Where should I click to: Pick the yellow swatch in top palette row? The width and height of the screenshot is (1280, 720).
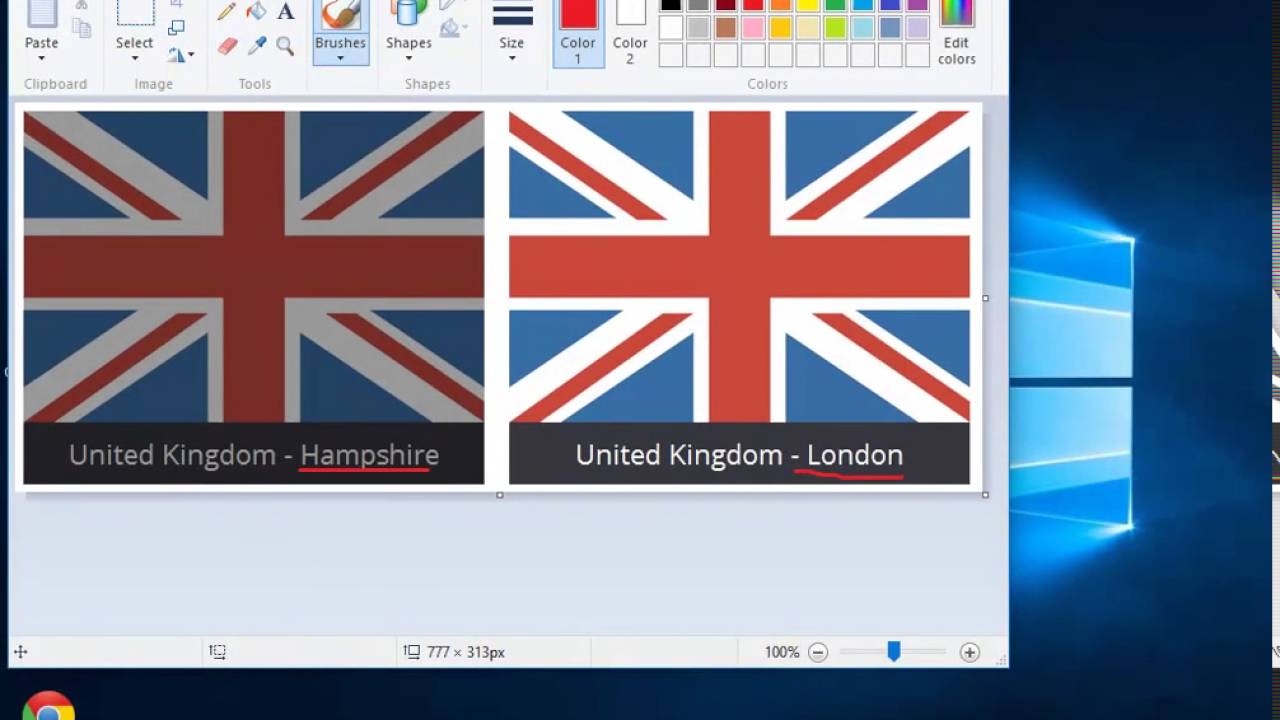pos(808,5)
